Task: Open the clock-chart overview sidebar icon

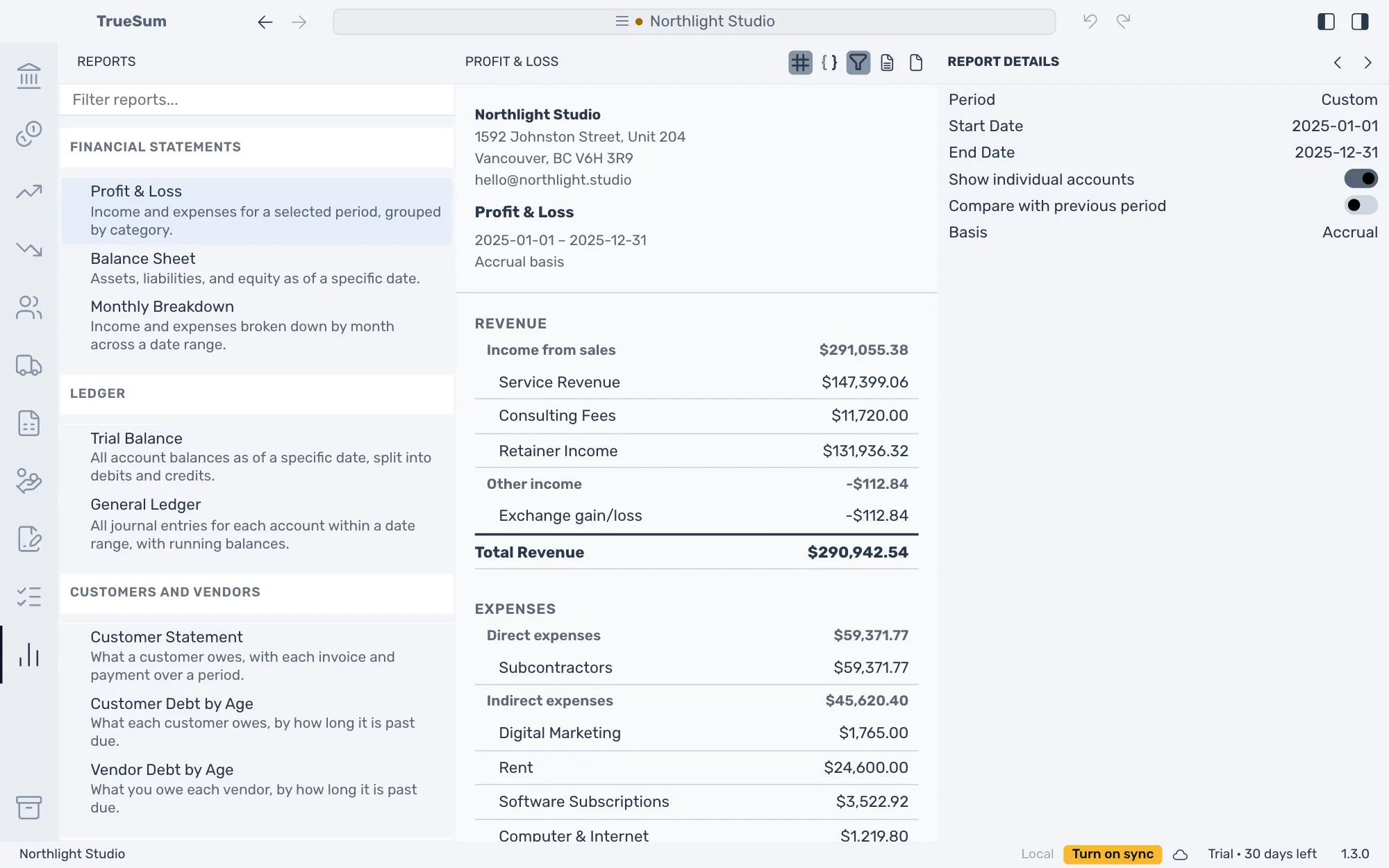Action: [28, 133]
